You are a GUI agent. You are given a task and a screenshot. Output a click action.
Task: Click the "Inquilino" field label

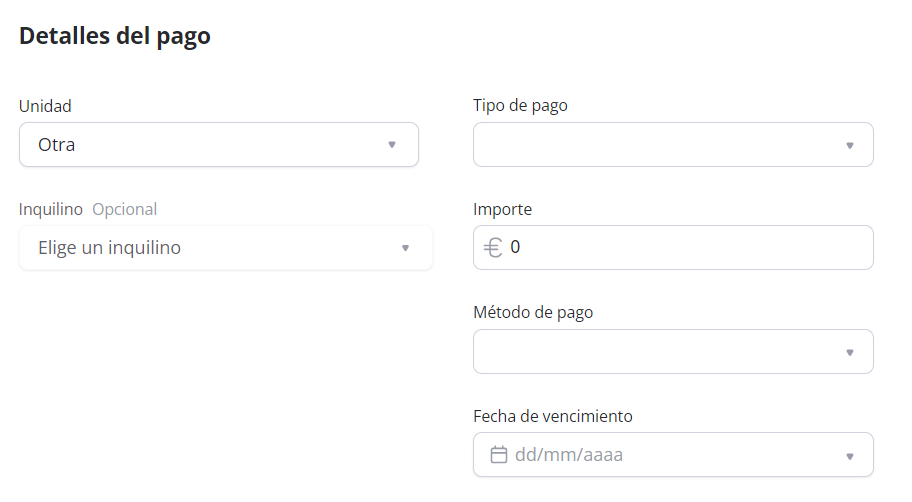(x=51, y=209)
